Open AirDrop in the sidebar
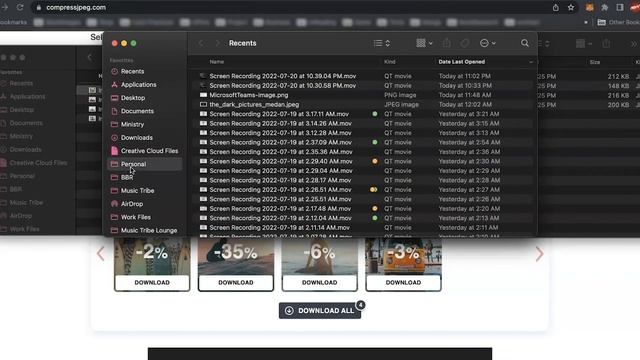The image size is (640, 360). pos(132,204)
